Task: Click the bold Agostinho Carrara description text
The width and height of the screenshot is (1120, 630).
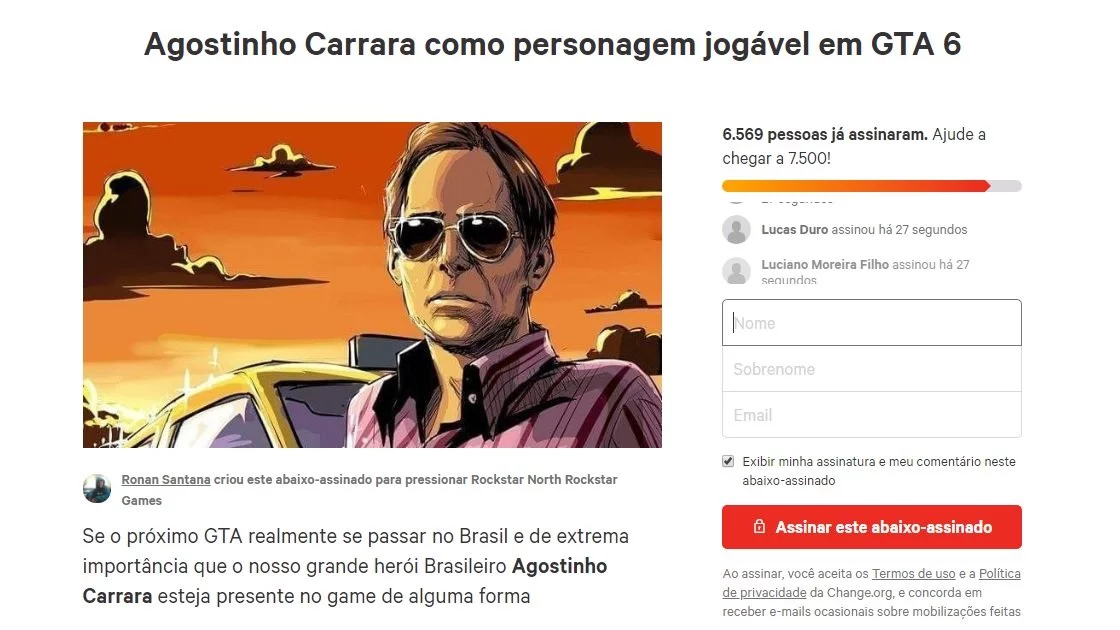Action: 345,581
